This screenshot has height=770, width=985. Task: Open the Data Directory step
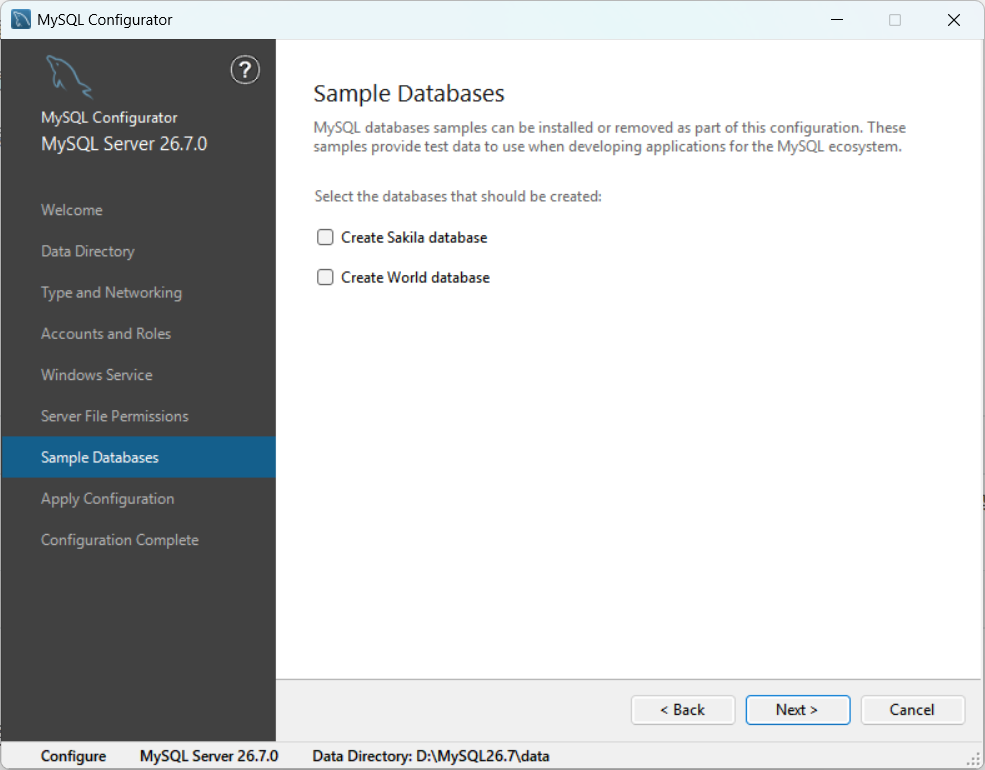88,251
